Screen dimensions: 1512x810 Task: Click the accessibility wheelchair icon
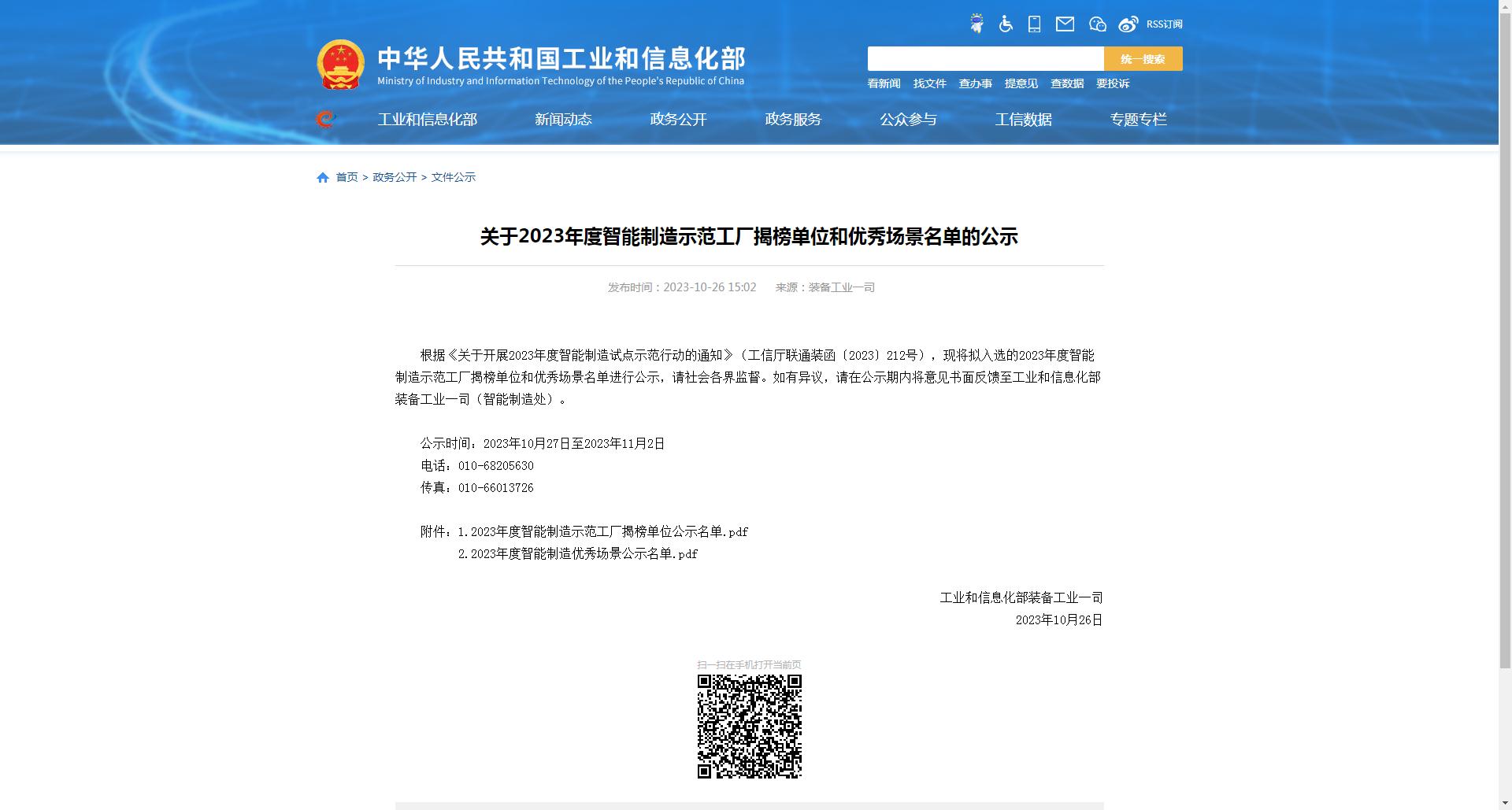(1006, 24)
